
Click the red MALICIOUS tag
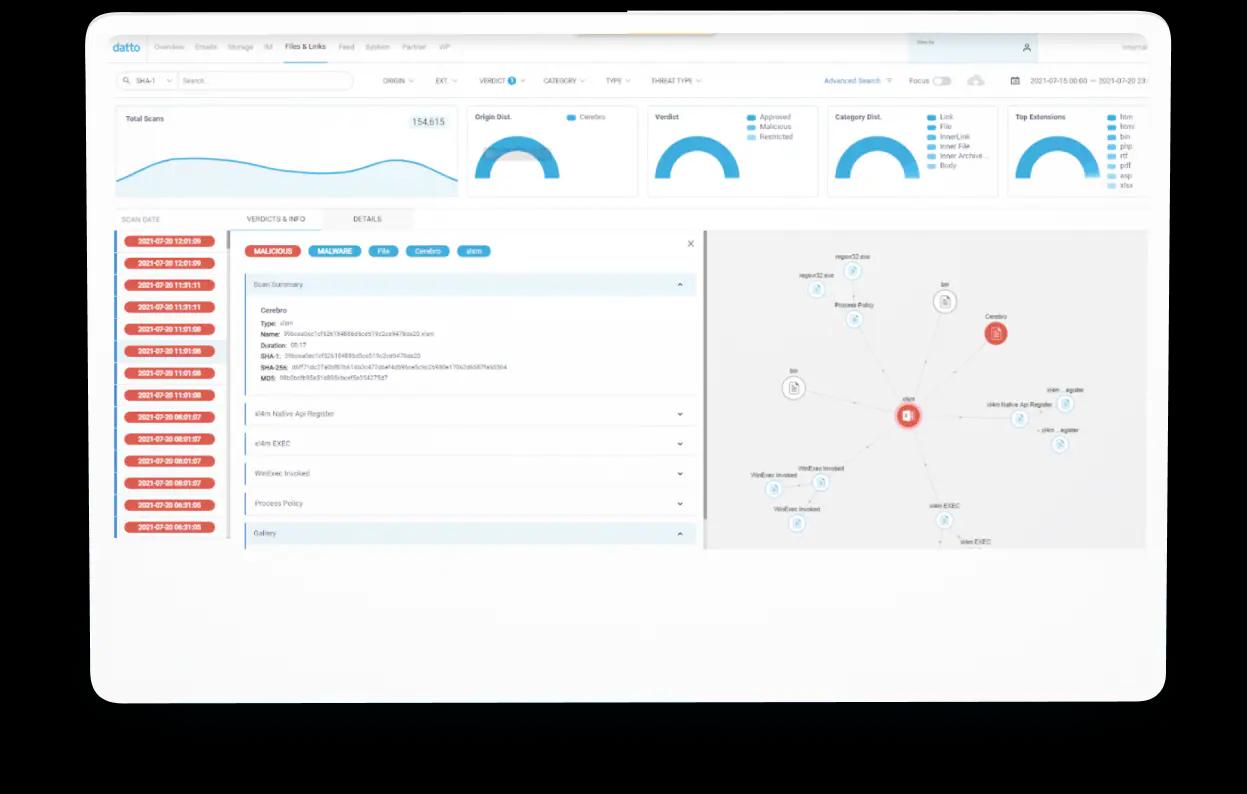pyautogui.click(x=273, y=251)
